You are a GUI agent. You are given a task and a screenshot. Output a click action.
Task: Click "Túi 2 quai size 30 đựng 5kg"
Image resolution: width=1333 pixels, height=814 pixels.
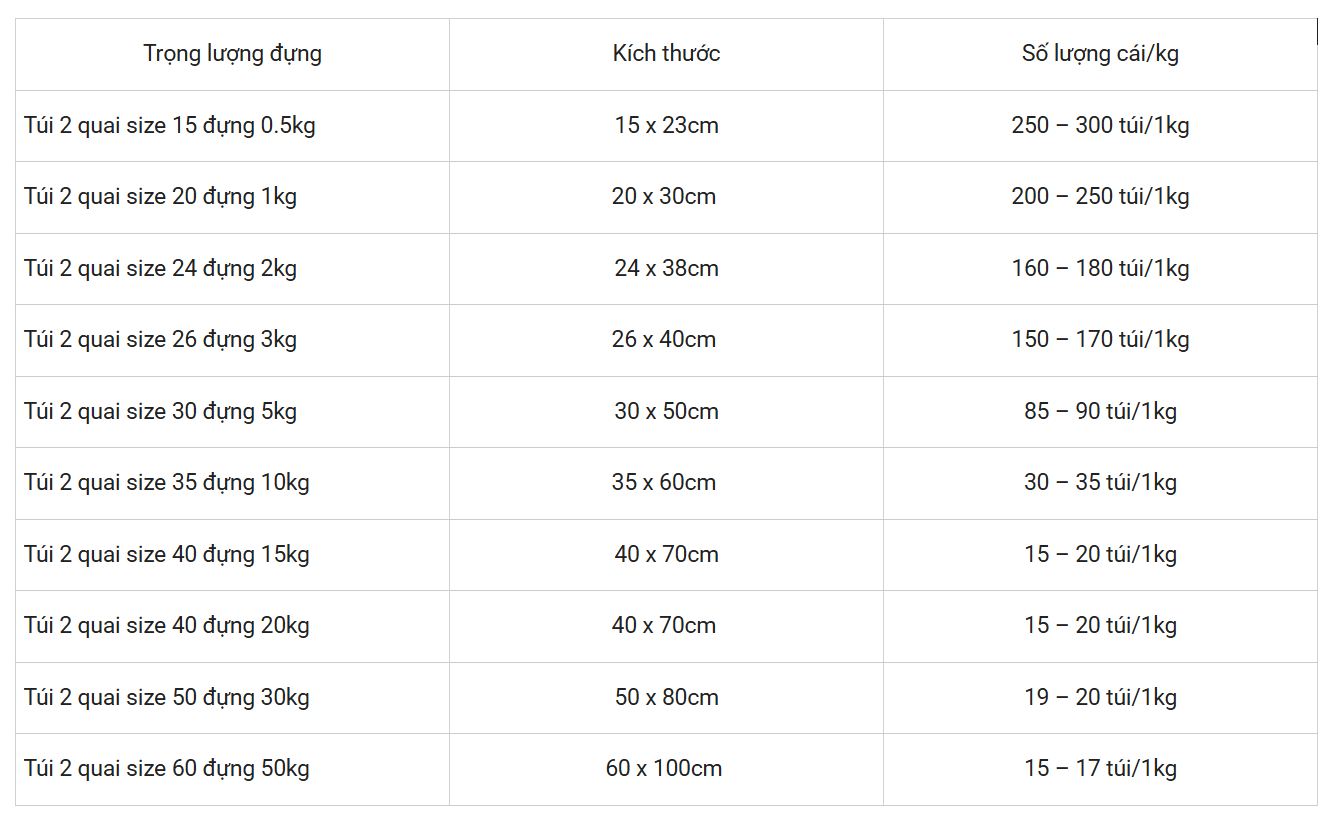161,412
